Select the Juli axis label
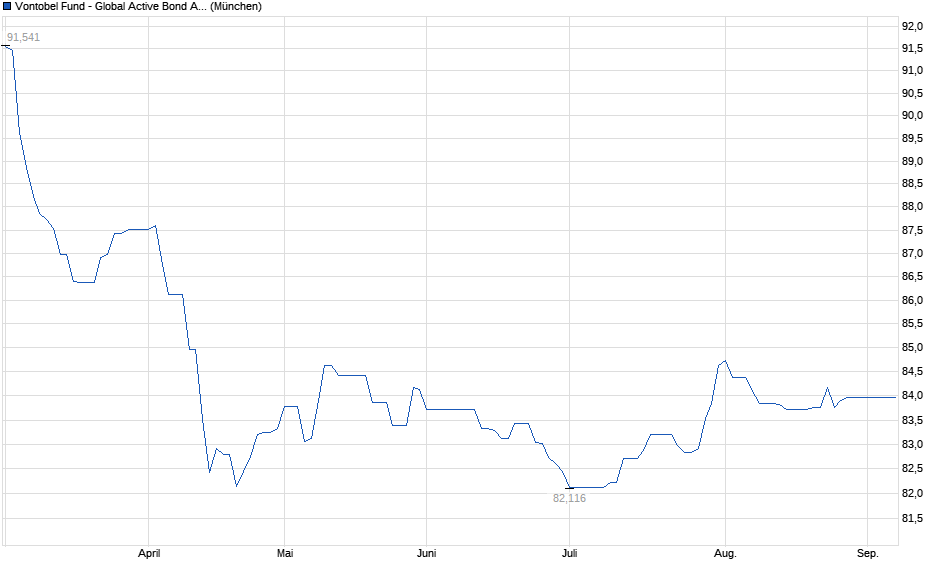The height and width of the screenshot is (579, 940). (x=570, y=553)
